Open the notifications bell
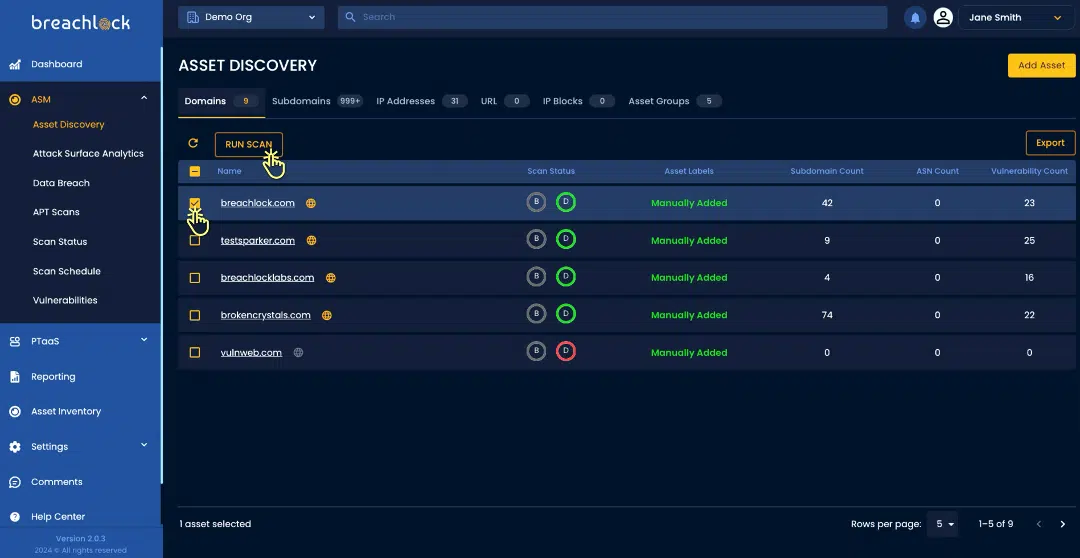The width and height of the screenshot is (1080, 558). (915, 18)
